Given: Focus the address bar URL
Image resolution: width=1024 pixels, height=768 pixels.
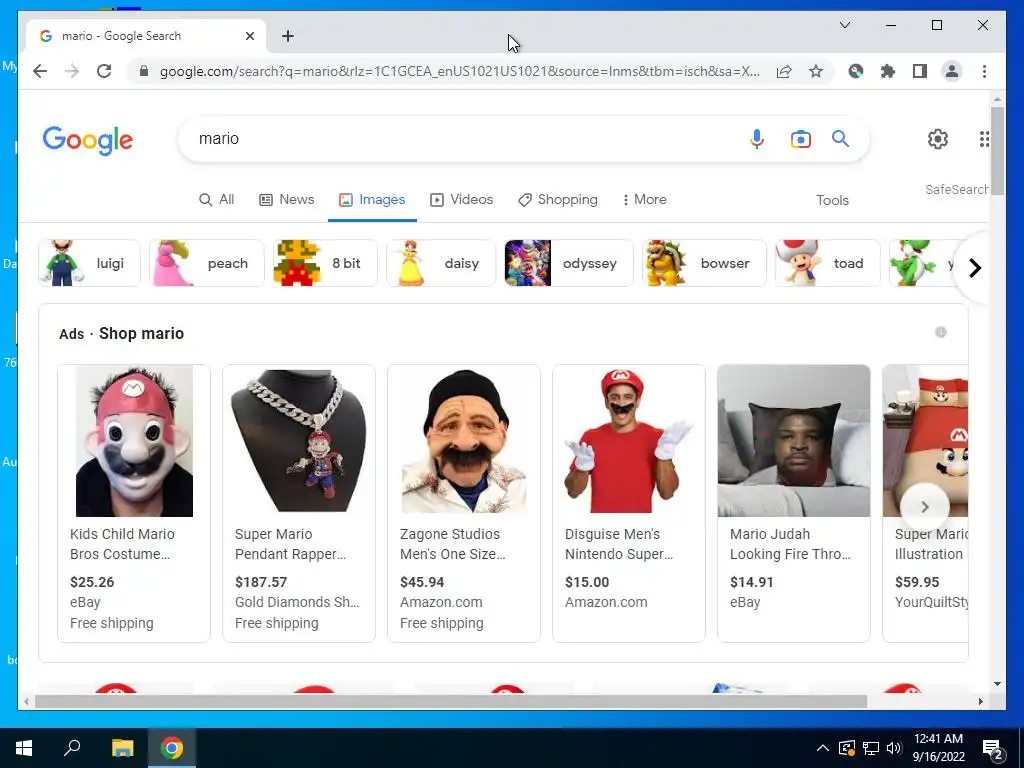Looking at the screenshot, I should point(460,71).
